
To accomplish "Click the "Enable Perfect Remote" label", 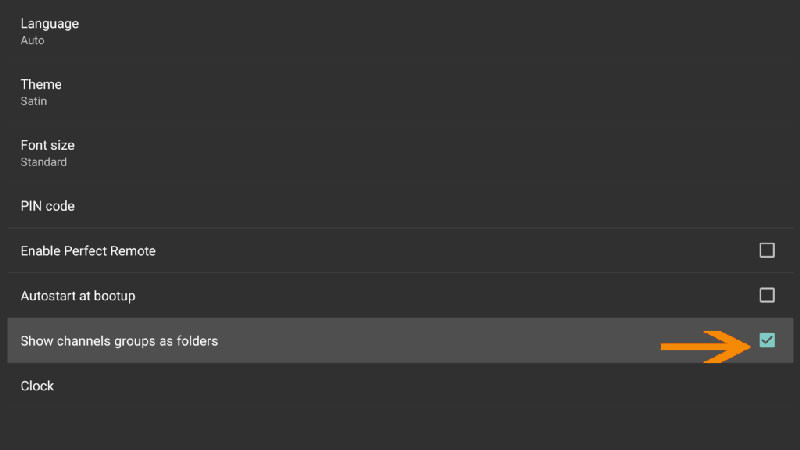I will 88,251.
